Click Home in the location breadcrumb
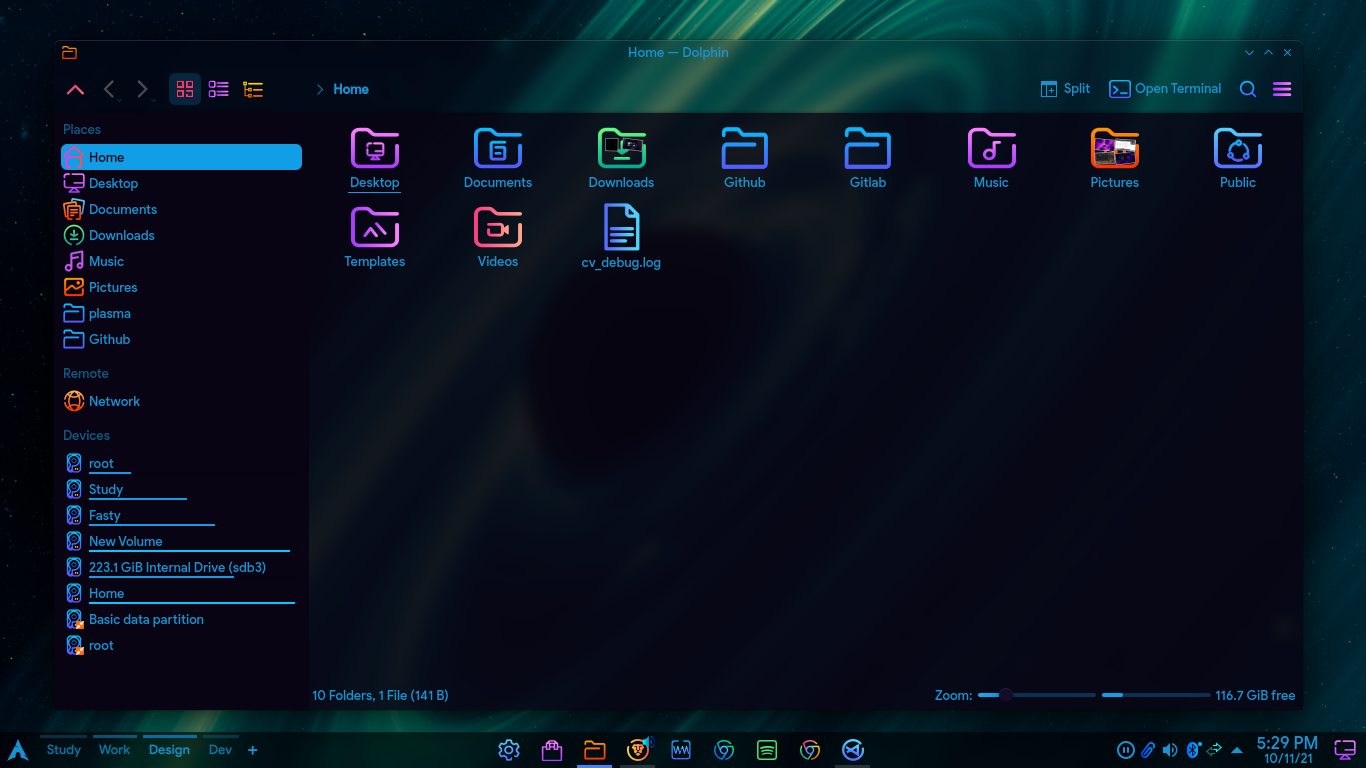Image resolution: width=1366 pixels, height=768 pixels. 351,89
